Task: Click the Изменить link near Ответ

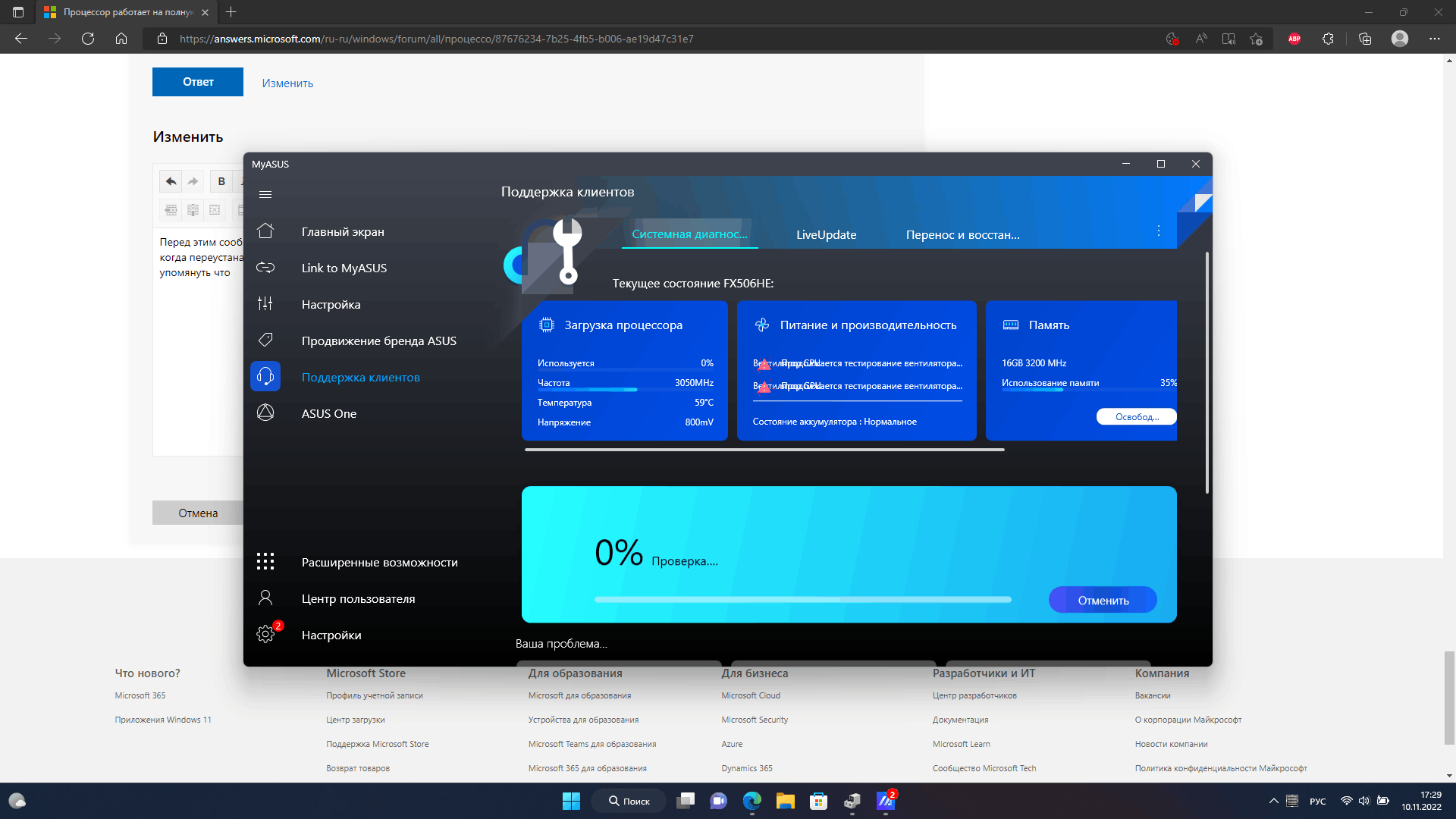Action: 287,83
